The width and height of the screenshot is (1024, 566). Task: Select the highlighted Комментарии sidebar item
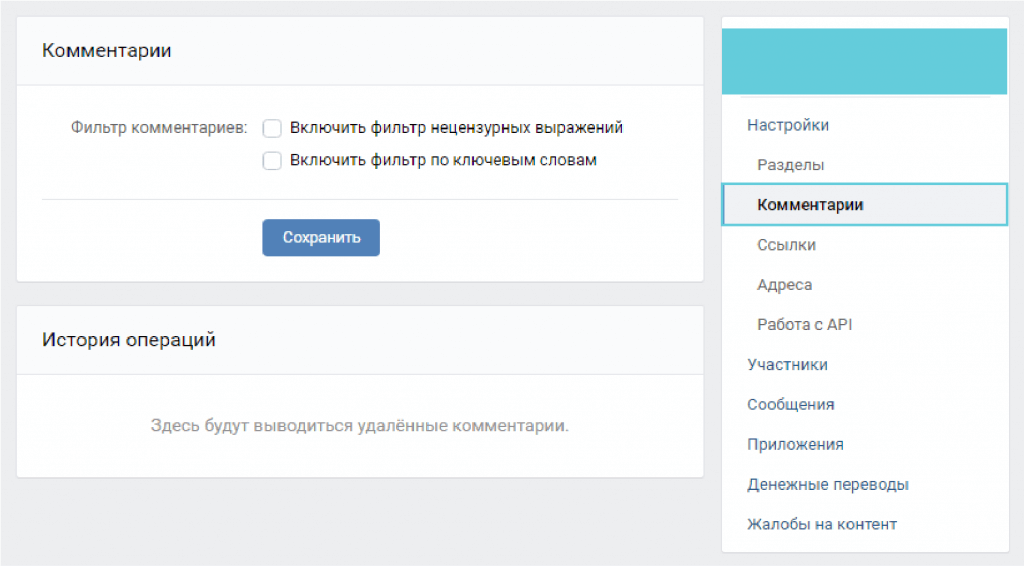[x=865, y=205]
